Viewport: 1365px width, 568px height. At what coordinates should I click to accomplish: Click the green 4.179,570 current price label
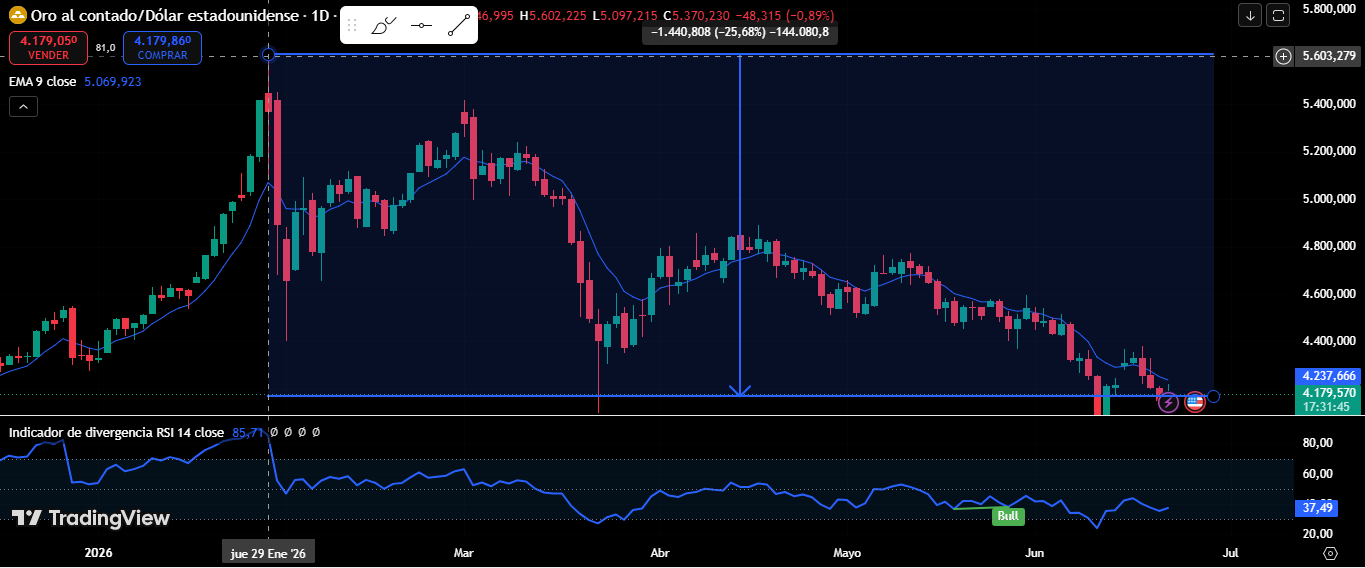pos(1326,393)
